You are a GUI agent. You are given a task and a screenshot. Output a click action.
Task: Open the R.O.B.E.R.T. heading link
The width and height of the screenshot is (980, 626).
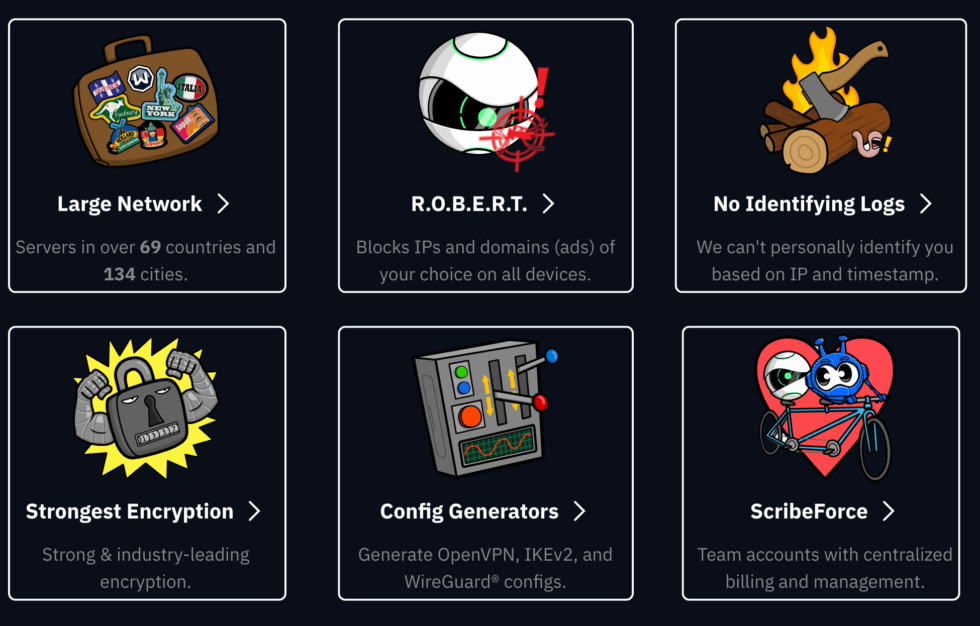click(469, 204)
